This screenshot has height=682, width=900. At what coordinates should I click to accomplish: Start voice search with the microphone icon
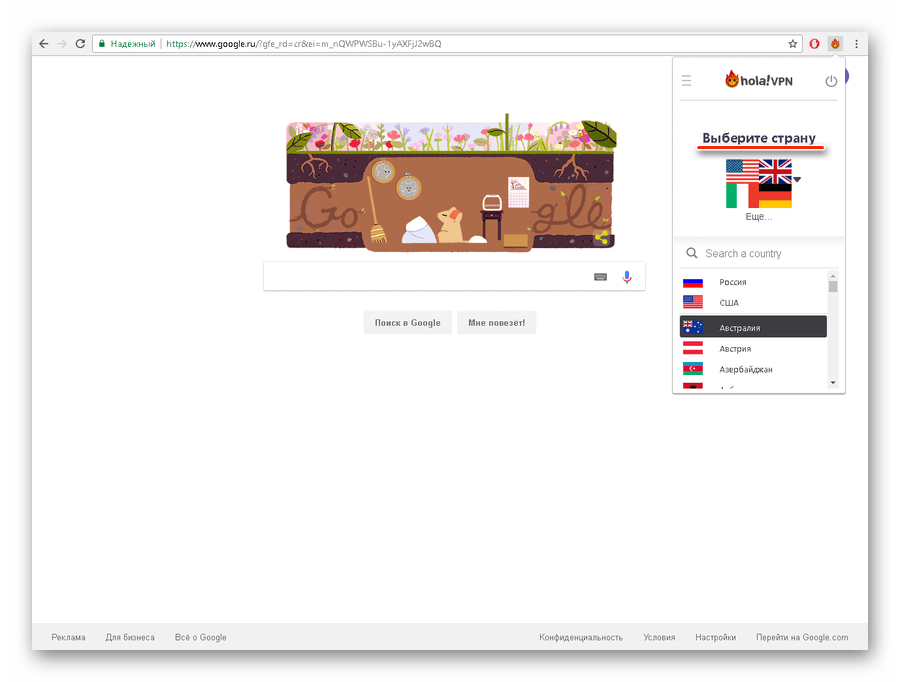click(x=627, y=277)
